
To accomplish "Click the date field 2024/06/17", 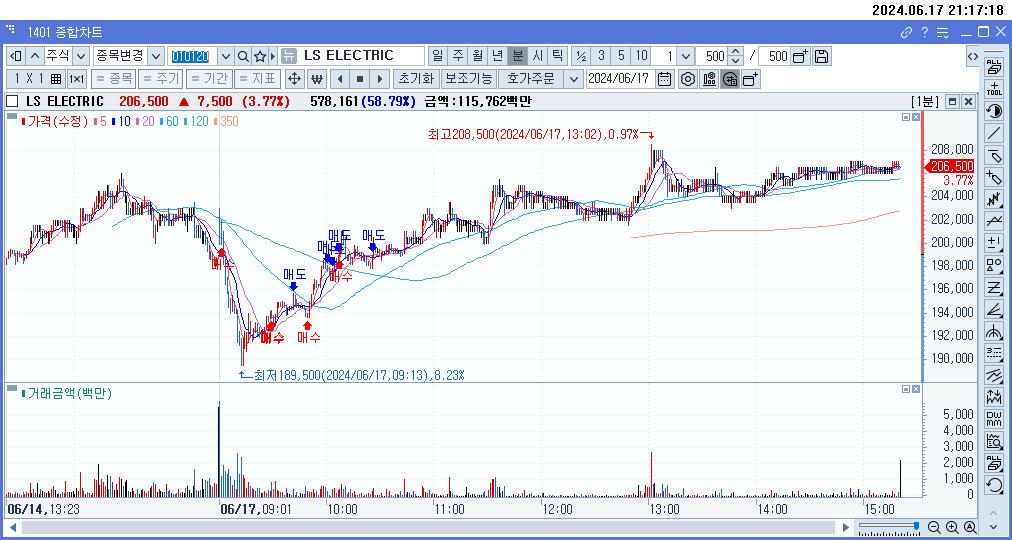I will coord(620,79).
